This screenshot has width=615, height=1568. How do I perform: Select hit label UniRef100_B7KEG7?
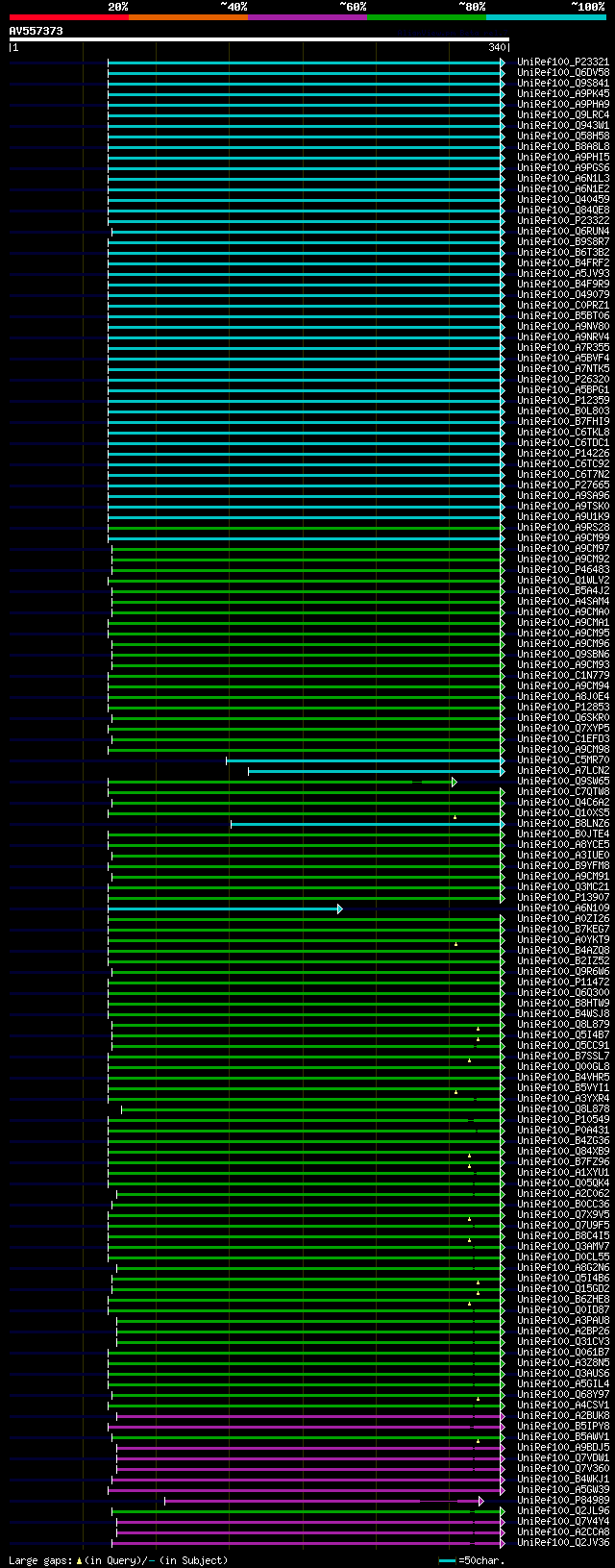click(x=563, y=930)
